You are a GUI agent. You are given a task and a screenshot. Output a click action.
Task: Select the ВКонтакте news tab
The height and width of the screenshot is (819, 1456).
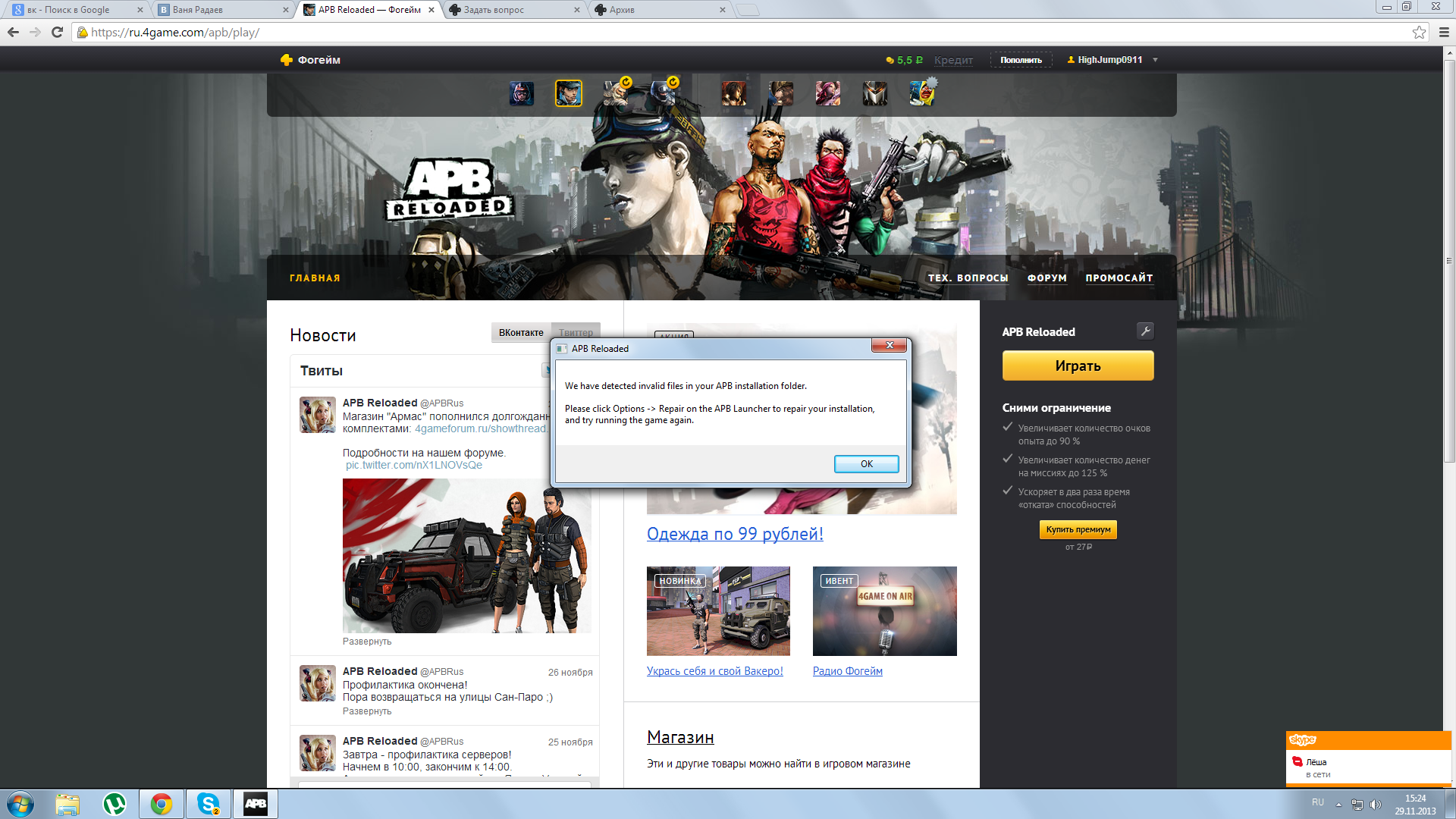pos(521,332)
